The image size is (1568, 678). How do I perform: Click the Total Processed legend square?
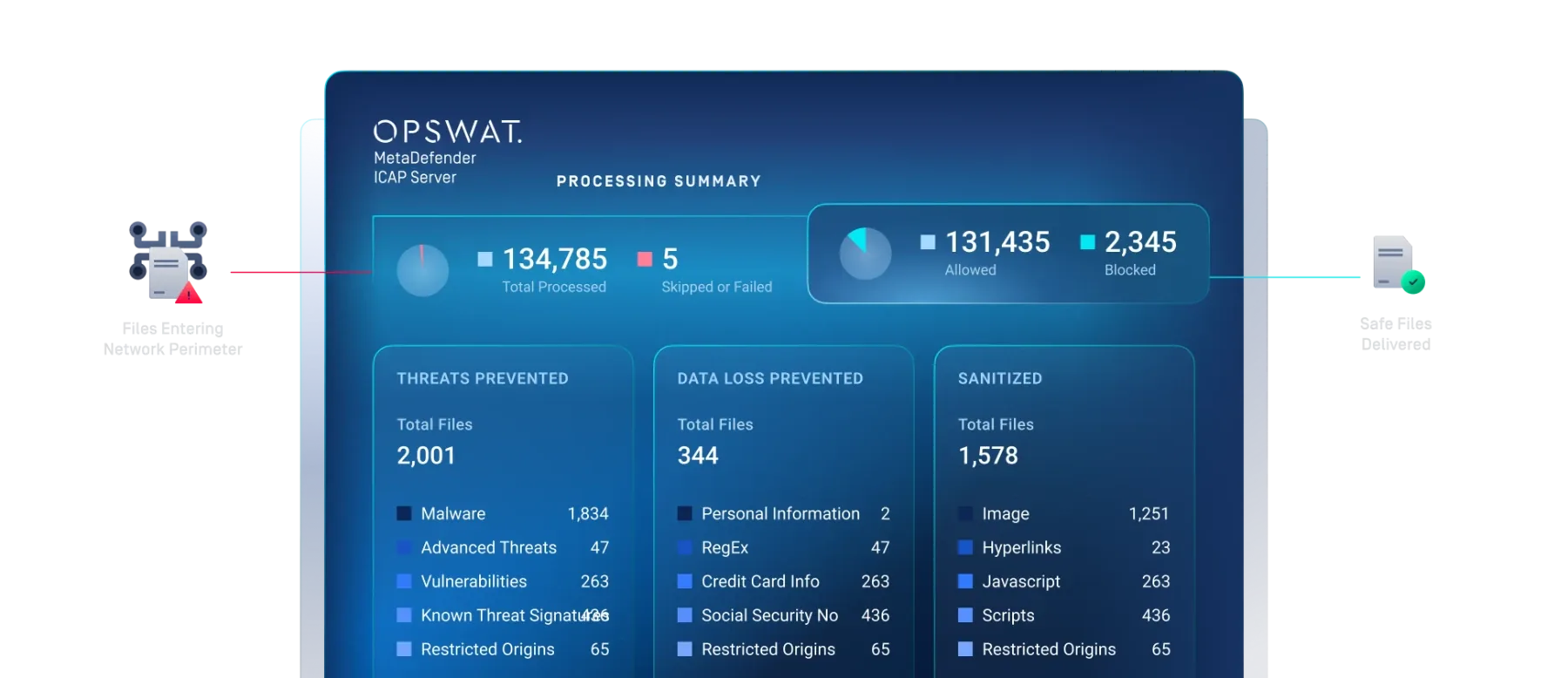(x=485, y=259)
